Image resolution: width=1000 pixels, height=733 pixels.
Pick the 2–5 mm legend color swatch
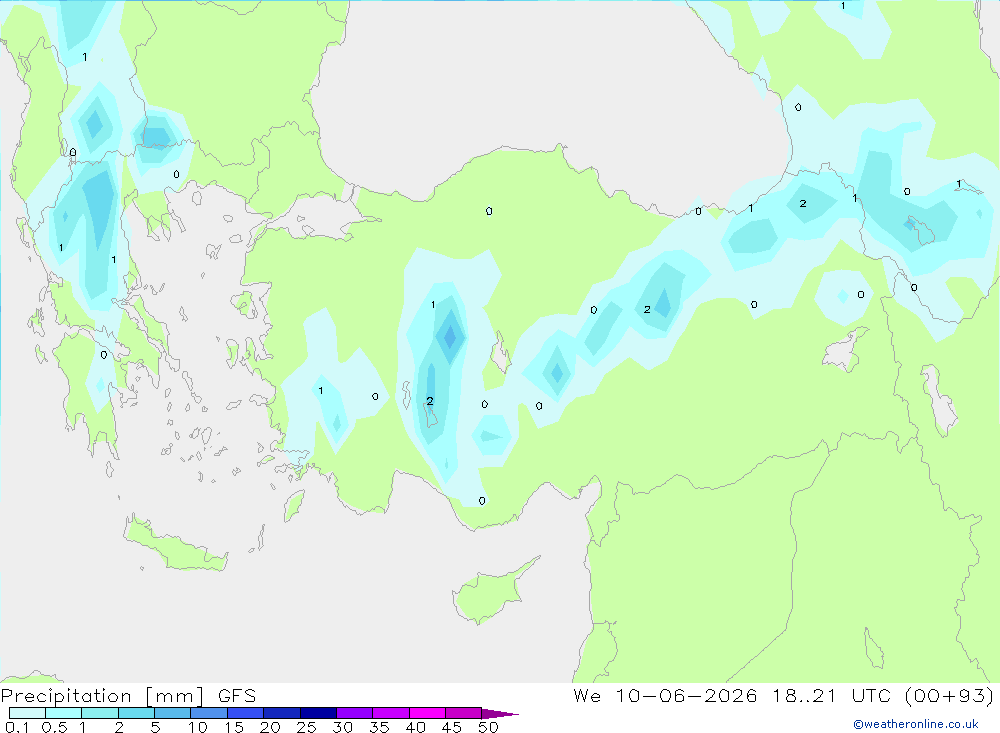coord(136,713)
